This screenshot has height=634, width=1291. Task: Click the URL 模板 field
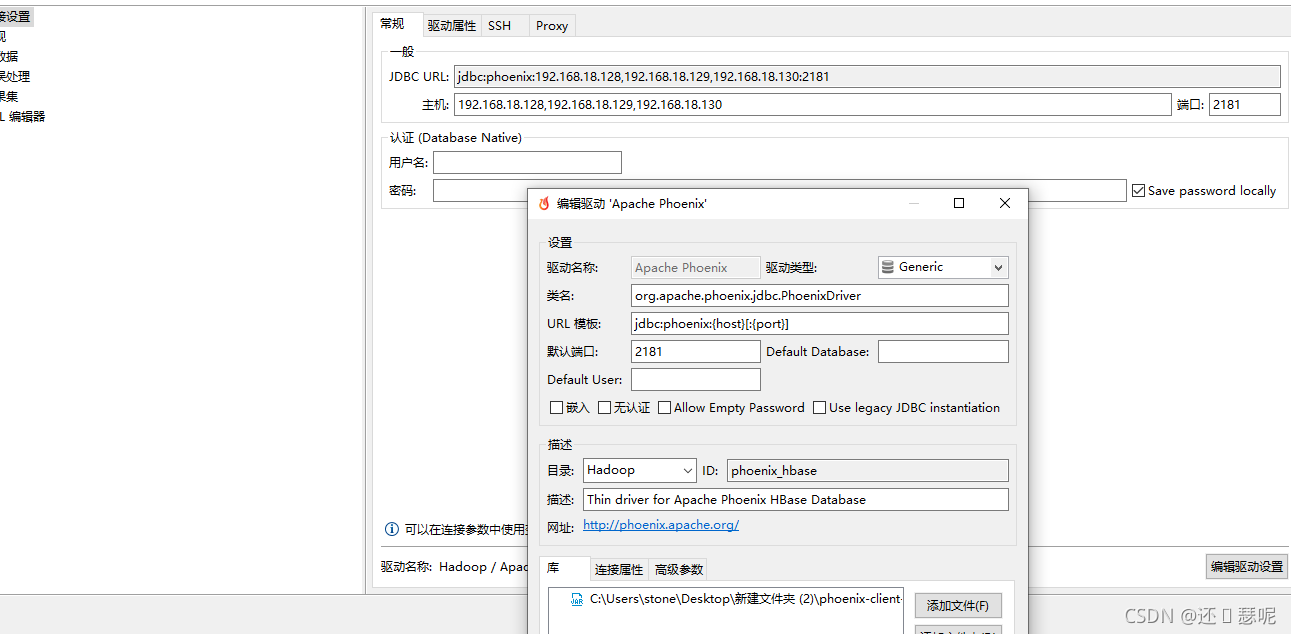click(820, 323)
